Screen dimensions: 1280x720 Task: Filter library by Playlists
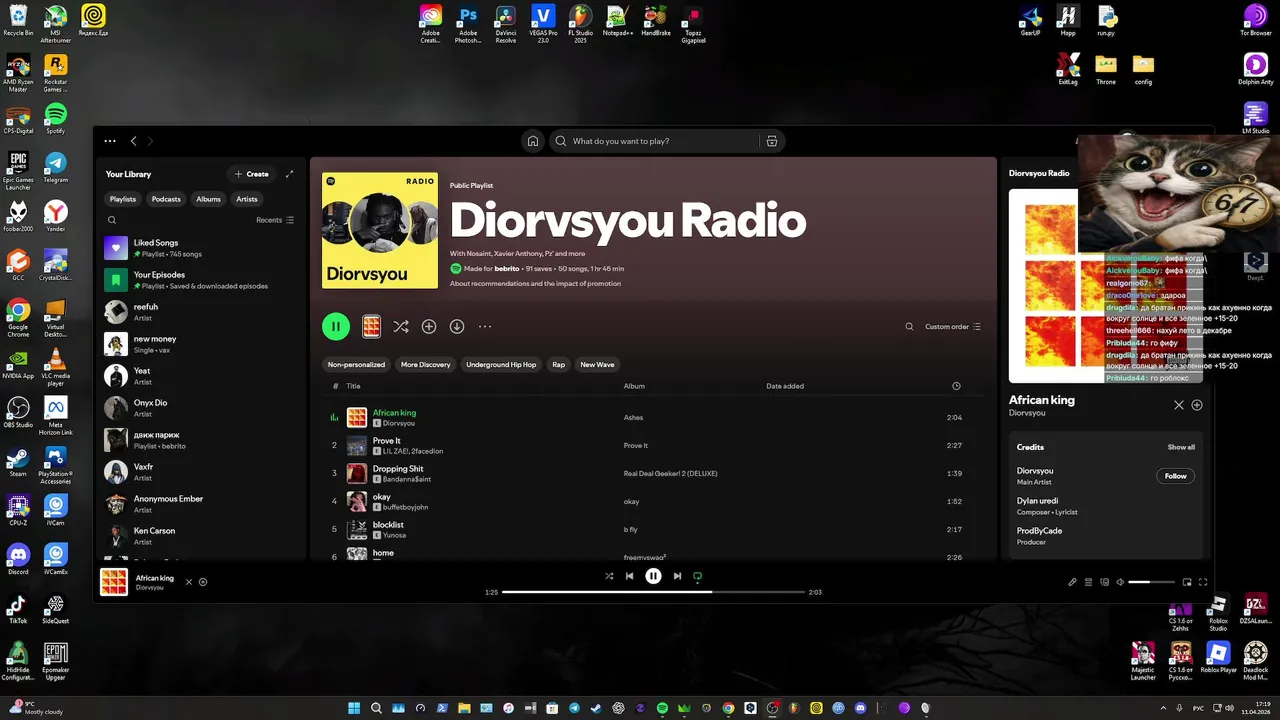tap(123, 199)
